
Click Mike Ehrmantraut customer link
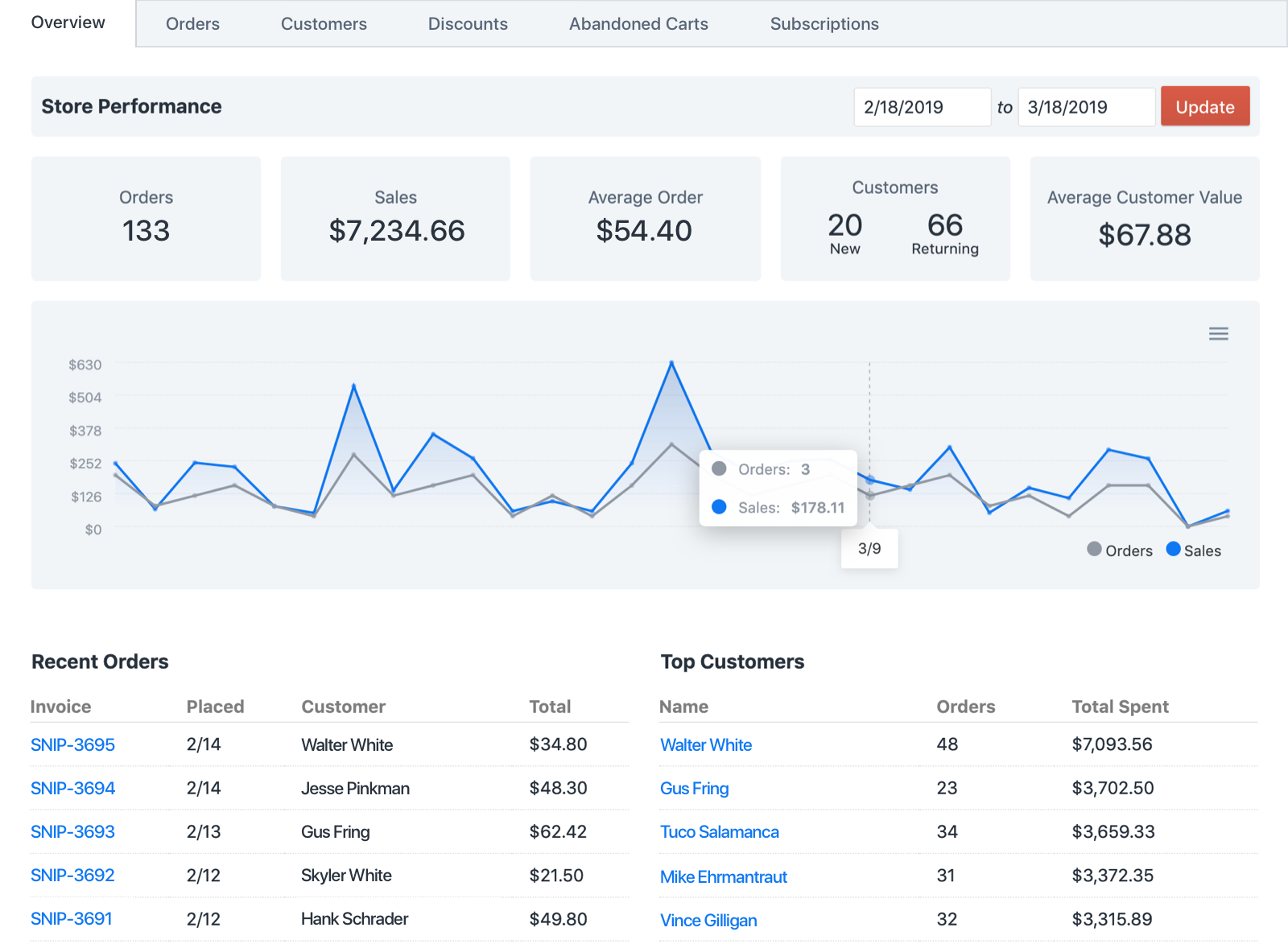(x=723, y=877)
